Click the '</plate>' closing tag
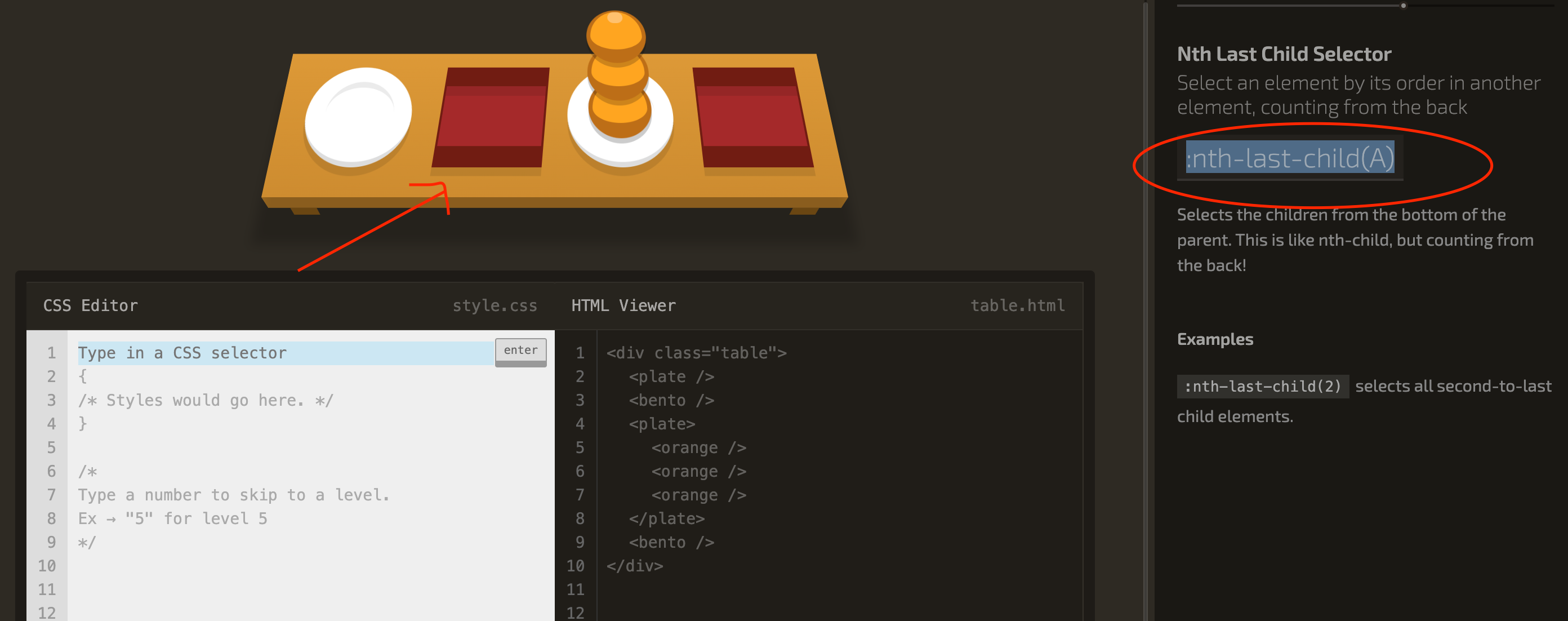The height and width of the screenshot is (621, 1568). pos(666,518)
